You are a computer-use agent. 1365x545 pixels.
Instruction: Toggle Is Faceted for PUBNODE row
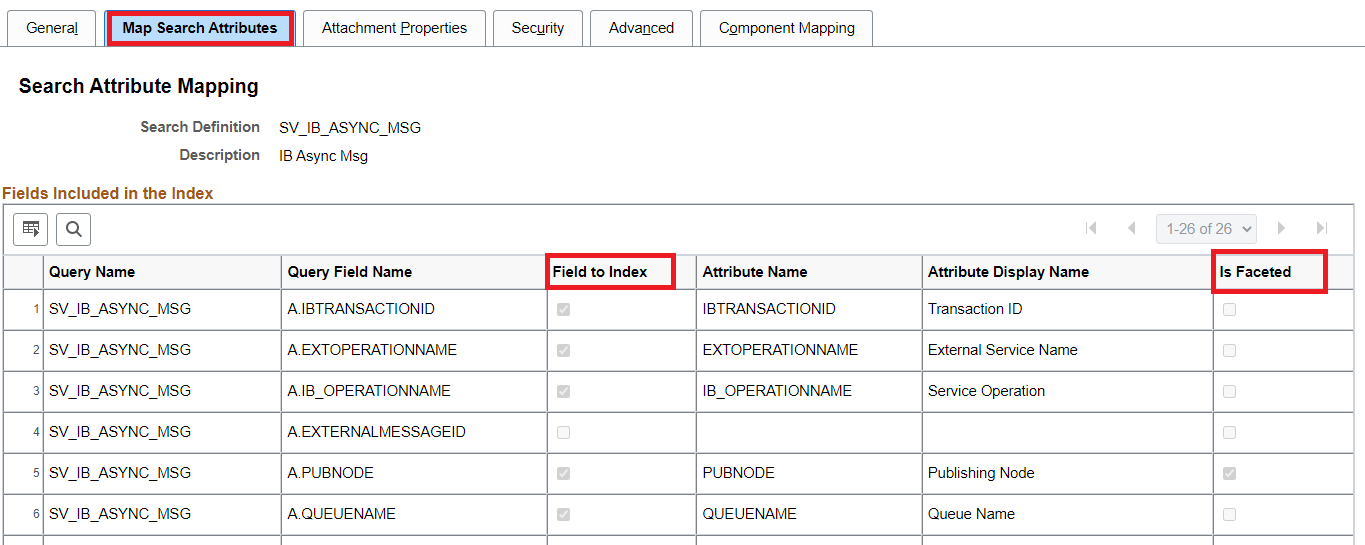point(1229,473)
